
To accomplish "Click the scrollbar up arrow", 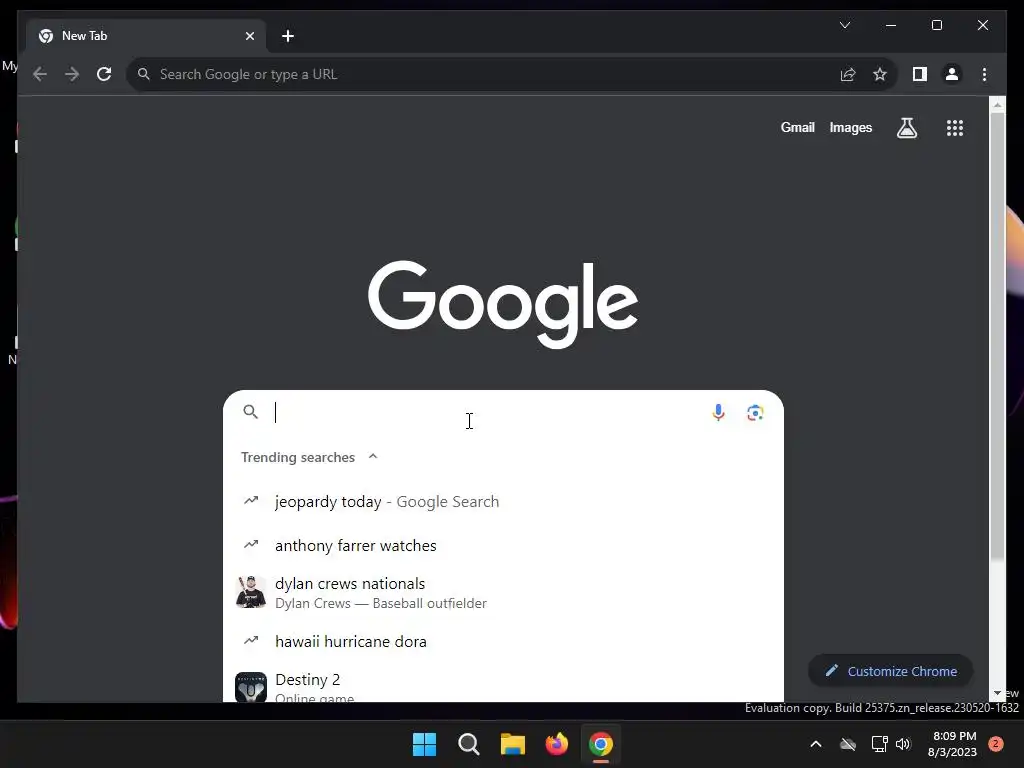I will tap(997, 104).
